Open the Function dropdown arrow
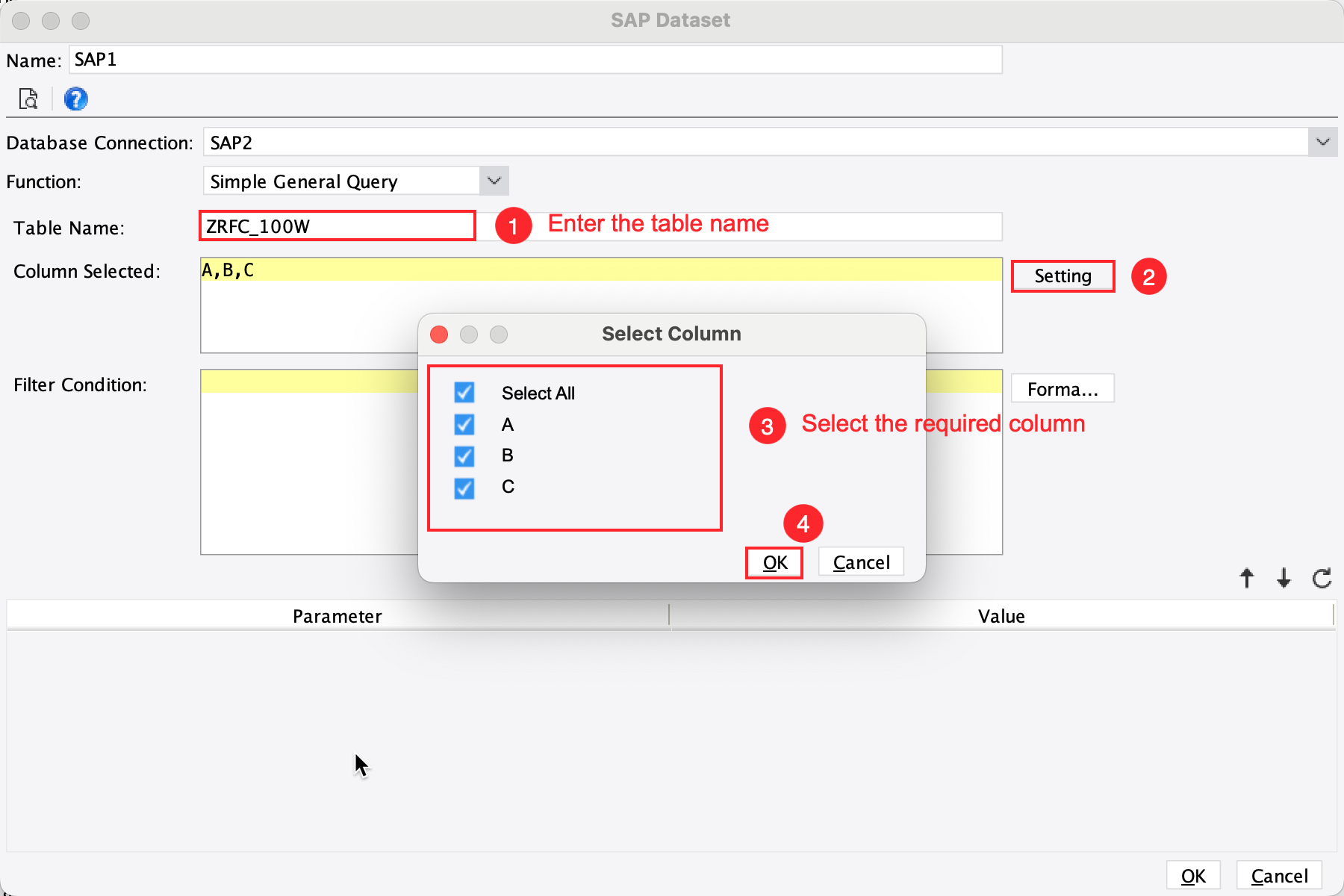Screen dimensions: 1344x896 pyautogui.click(x=494, y=181)
